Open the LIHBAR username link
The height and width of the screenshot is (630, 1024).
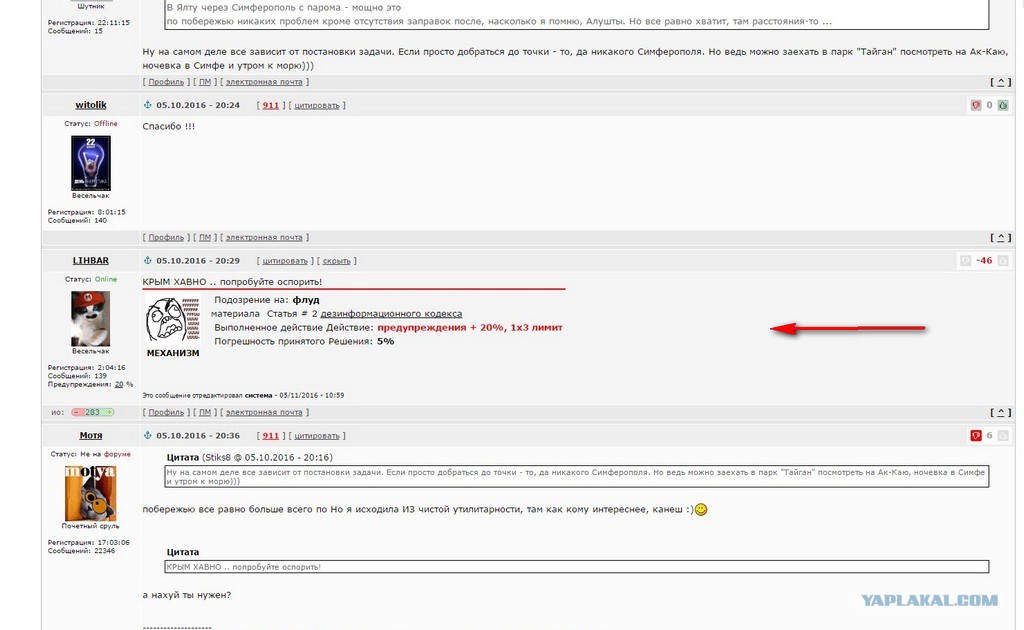pos(91,260)
